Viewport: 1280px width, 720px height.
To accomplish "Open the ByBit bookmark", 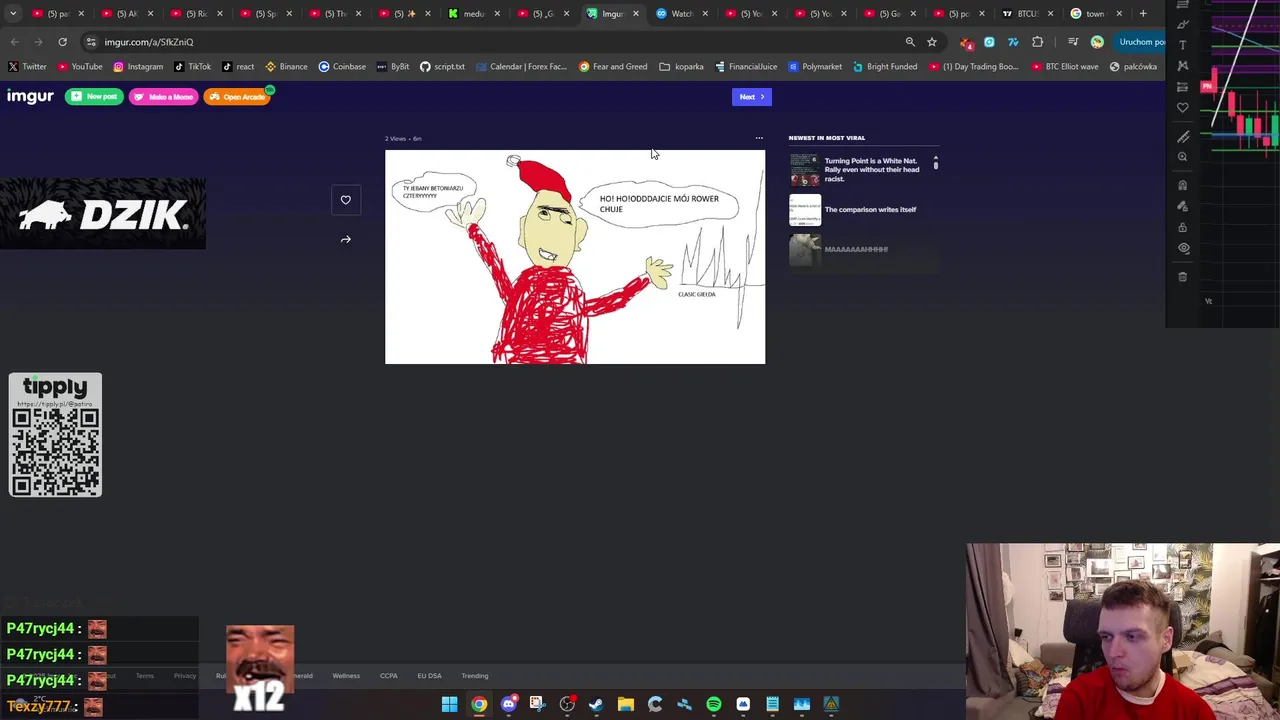I will (x=392, y=67).
